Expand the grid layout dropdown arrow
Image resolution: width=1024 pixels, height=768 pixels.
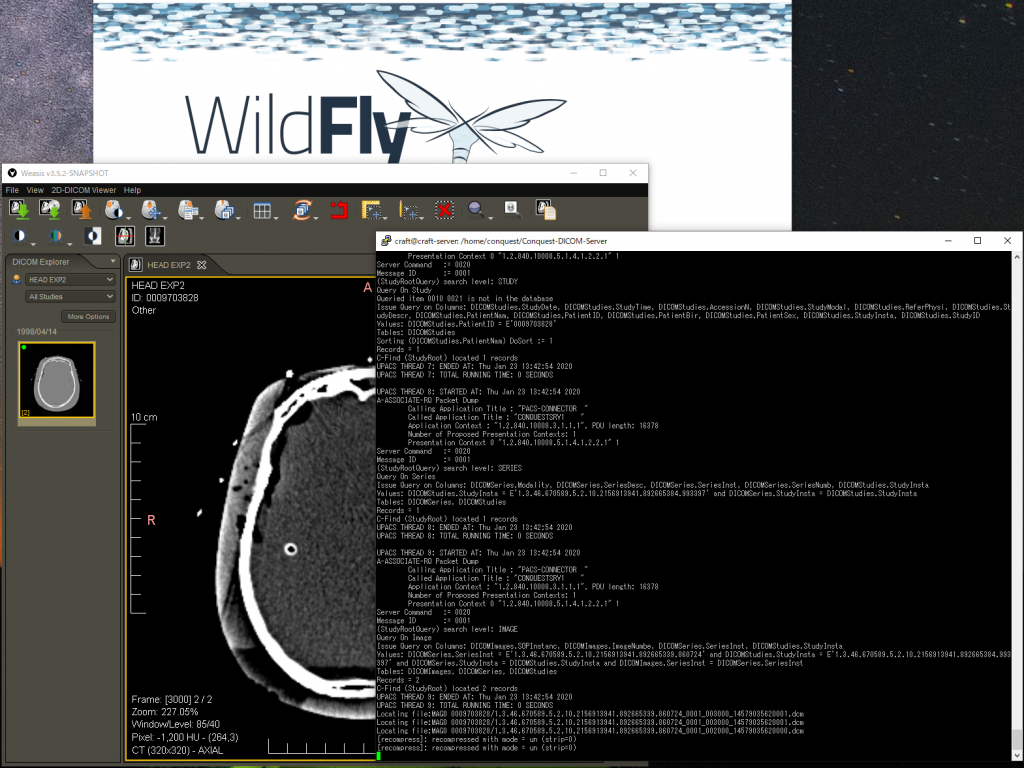pos(276,217)
